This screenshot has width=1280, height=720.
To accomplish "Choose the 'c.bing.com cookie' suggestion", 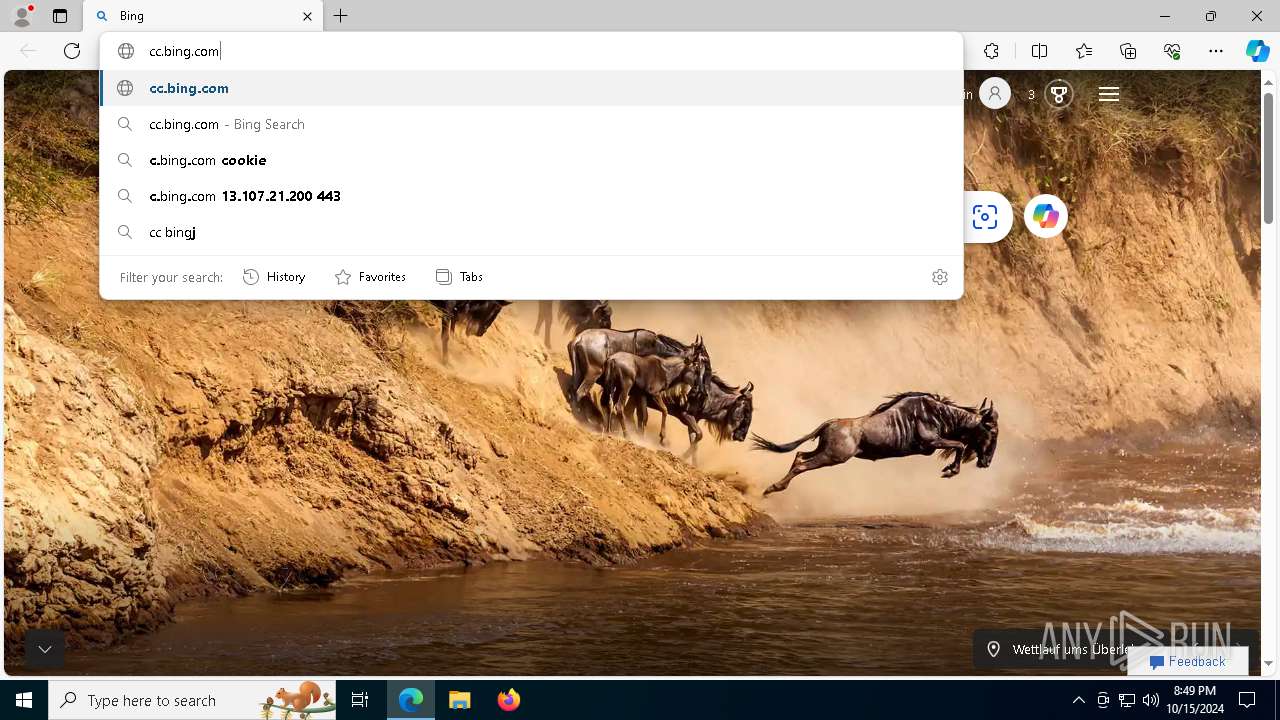I will click(531, 160).
